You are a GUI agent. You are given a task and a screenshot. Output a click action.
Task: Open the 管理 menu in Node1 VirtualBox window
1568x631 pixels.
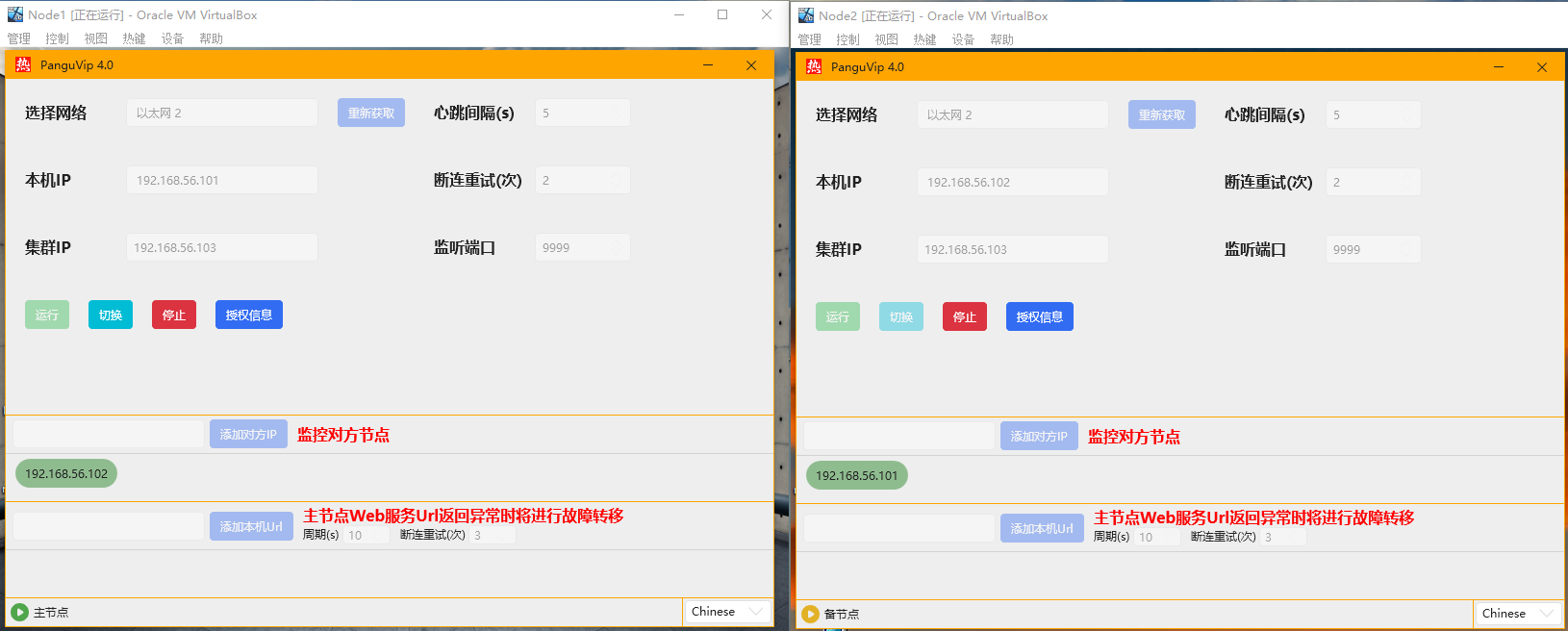(x=19, y=38)
